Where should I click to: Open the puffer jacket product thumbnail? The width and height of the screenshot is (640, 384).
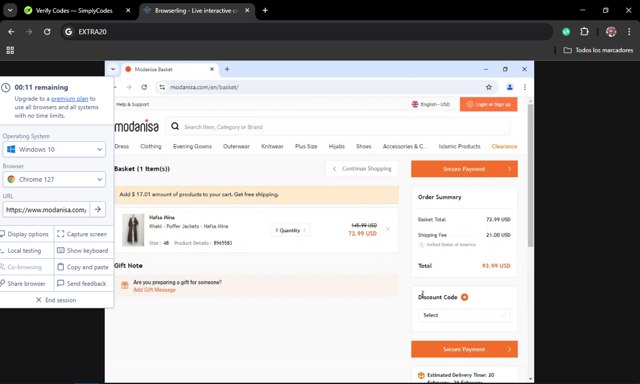tap(133, 230)
